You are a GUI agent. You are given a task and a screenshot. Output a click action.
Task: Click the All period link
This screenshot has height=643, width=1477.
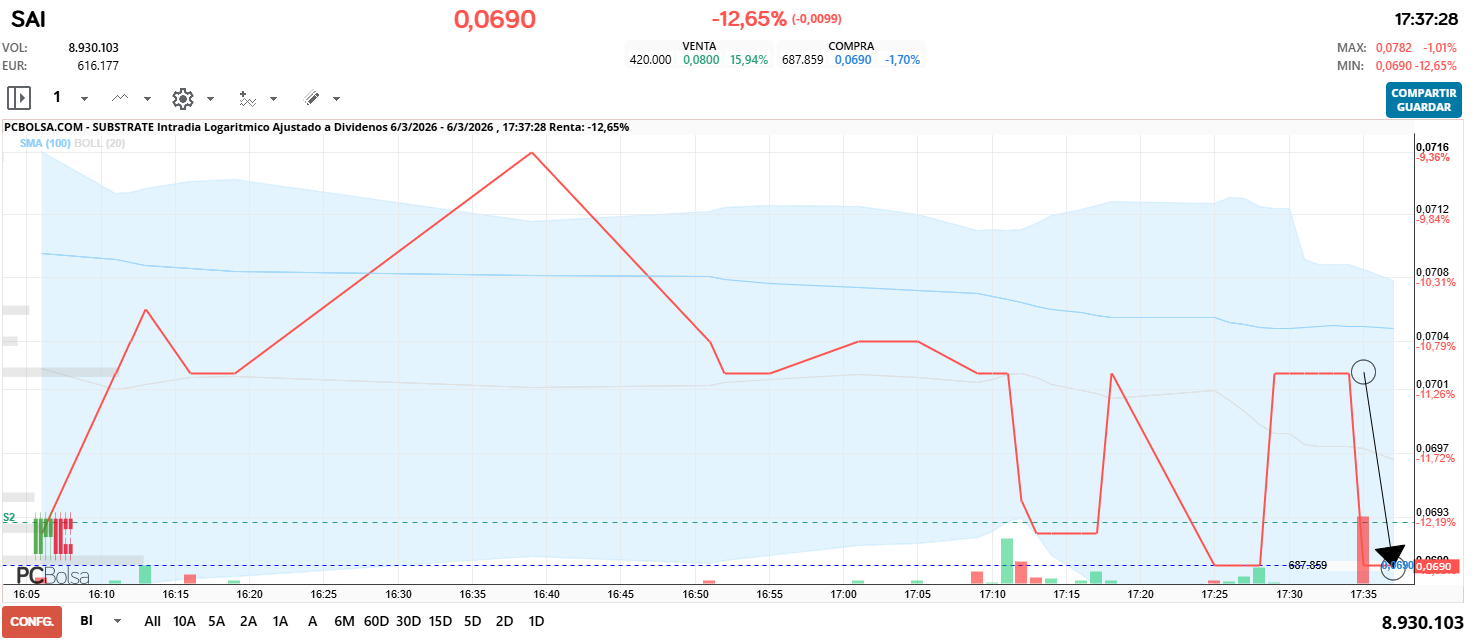[x=152, y=621]
